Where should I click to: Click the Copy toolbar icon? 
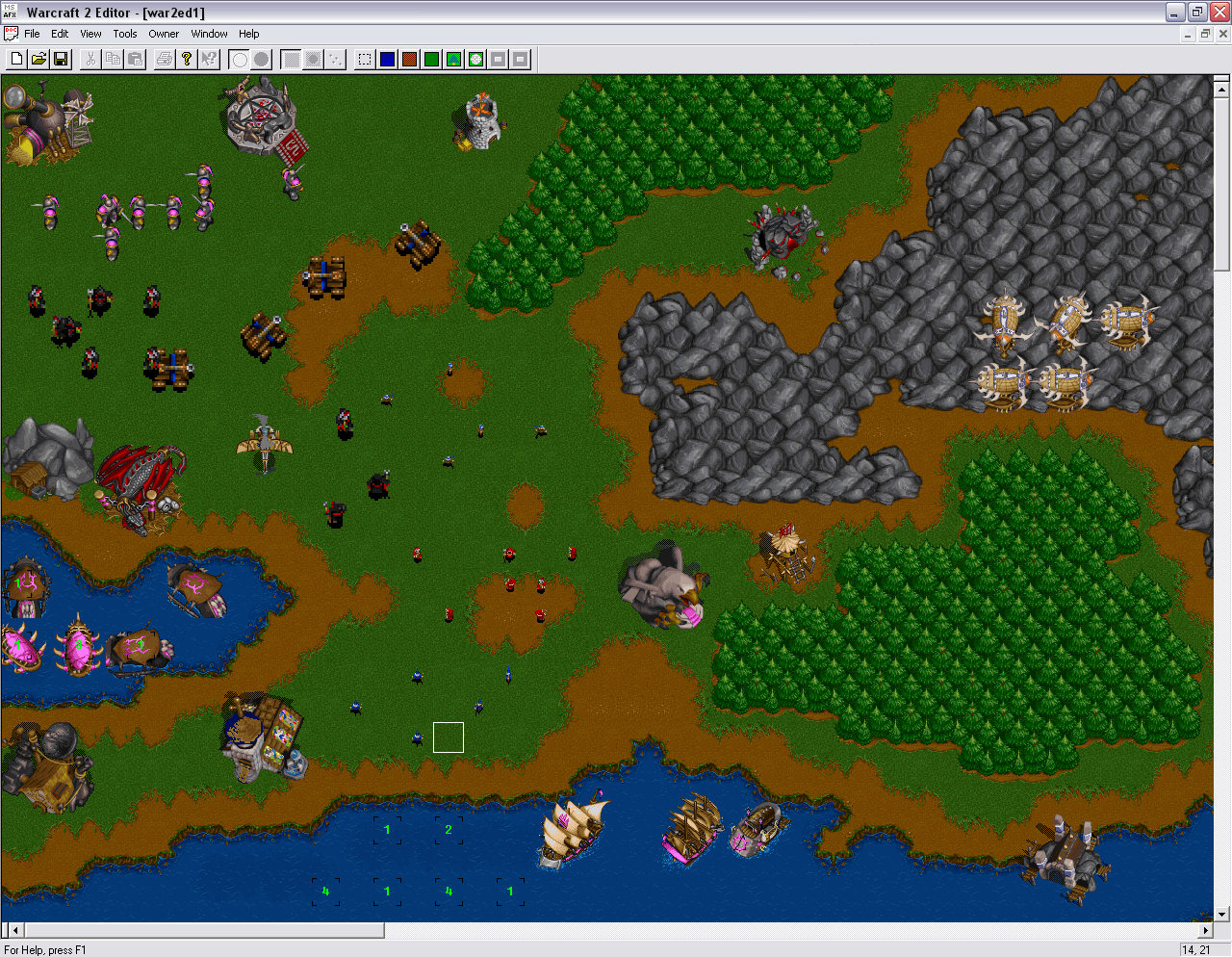[113, 60]
